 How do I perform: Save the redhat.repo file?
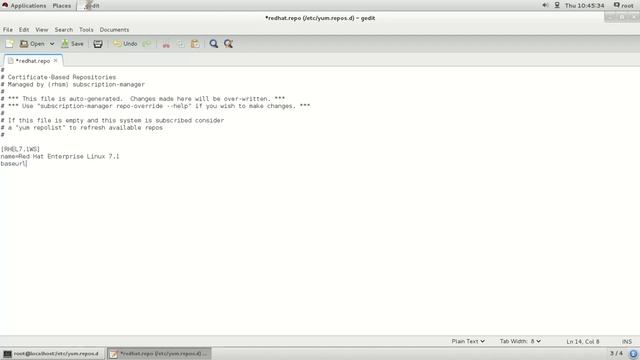point(72,44)
